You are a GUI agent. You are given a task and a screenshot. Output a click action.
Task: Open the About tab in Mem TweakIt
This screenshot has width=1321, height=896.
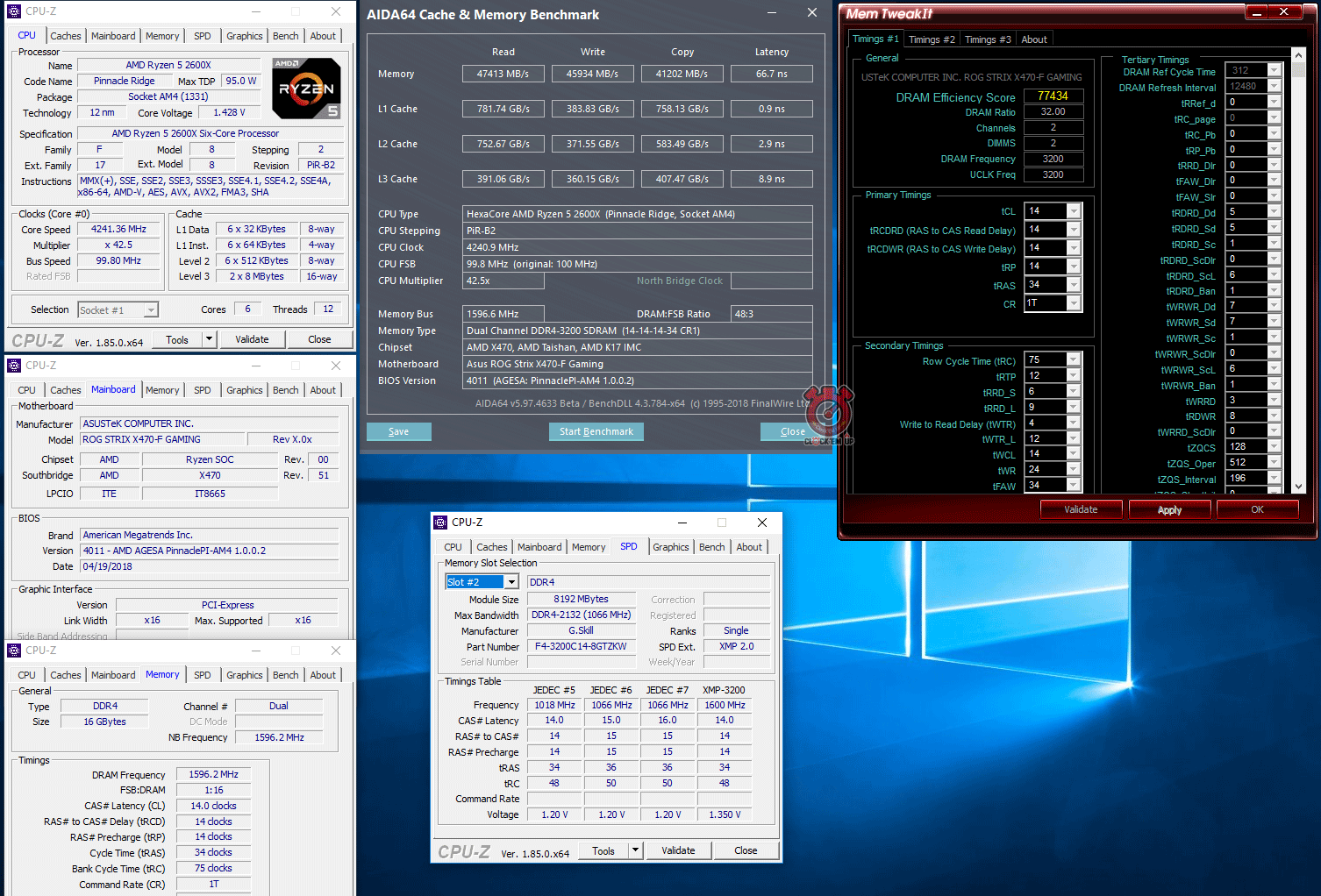[1033, 39]
